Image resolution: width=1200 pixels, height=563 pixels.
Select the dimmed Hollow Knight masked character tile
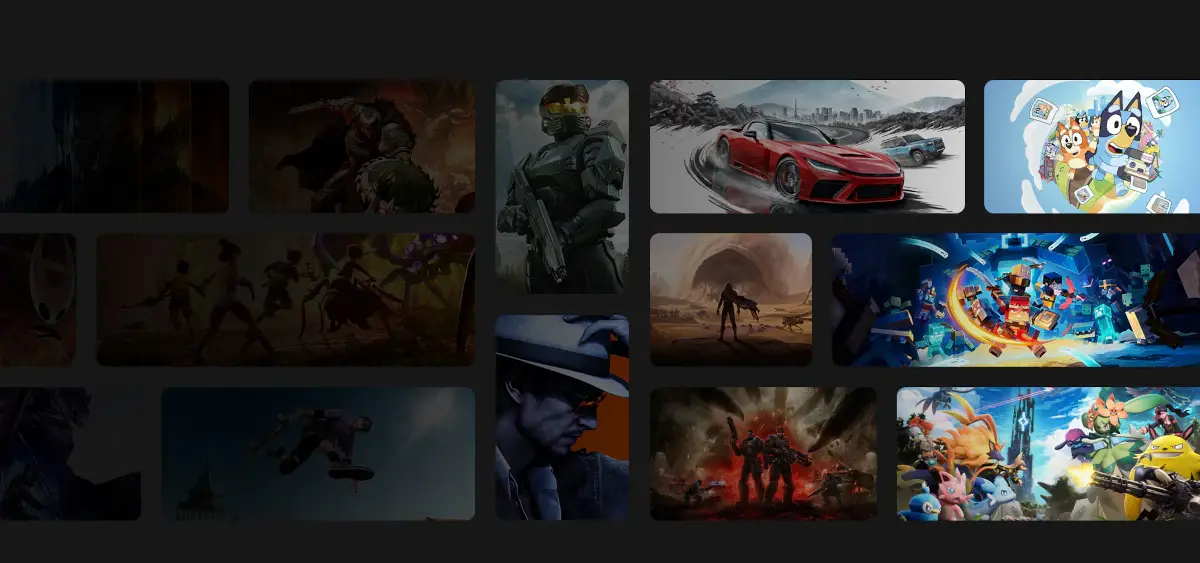point(38,300)
